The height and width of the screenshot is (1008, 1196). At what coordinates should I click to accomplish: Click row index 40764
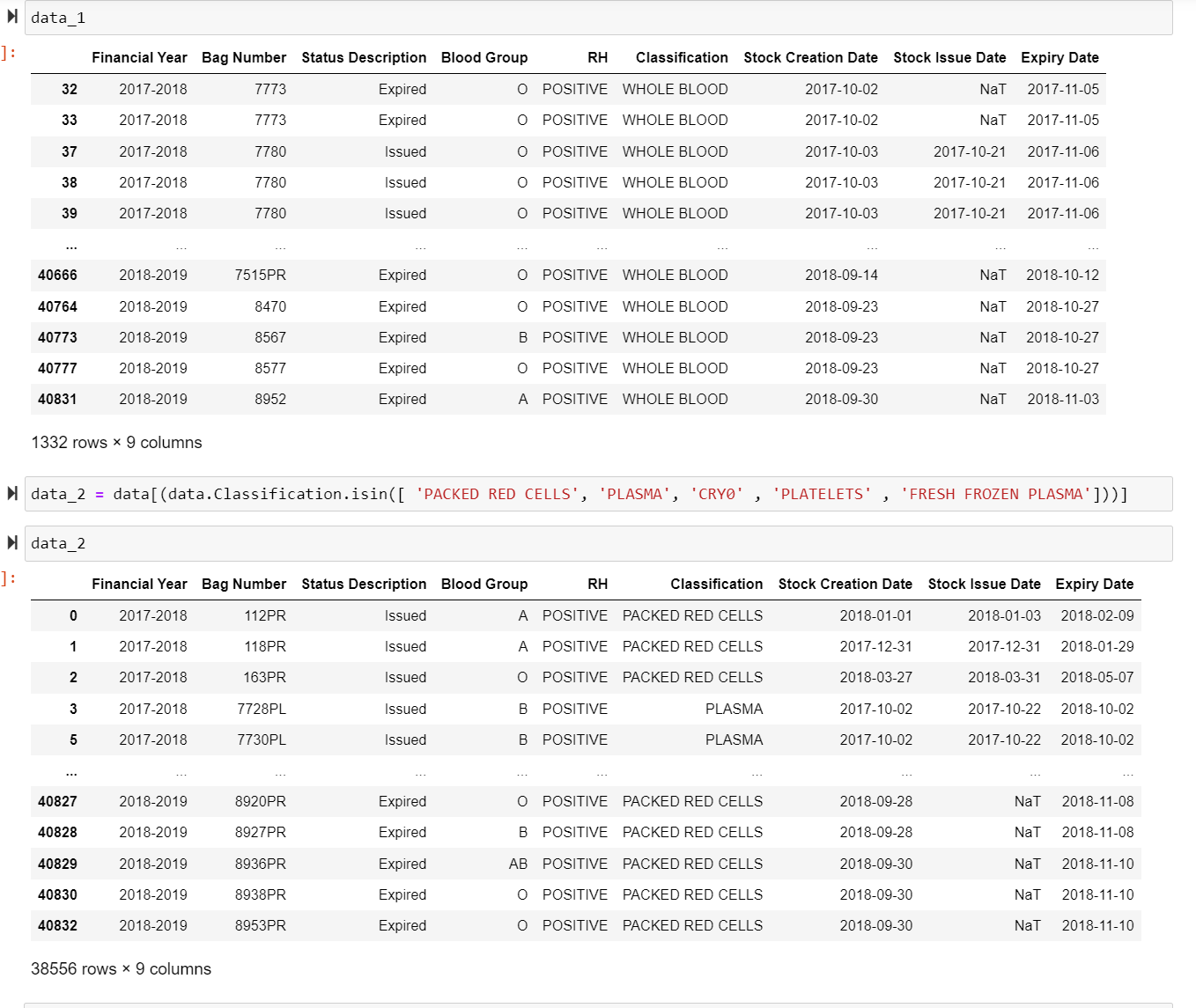click(57, 306)
